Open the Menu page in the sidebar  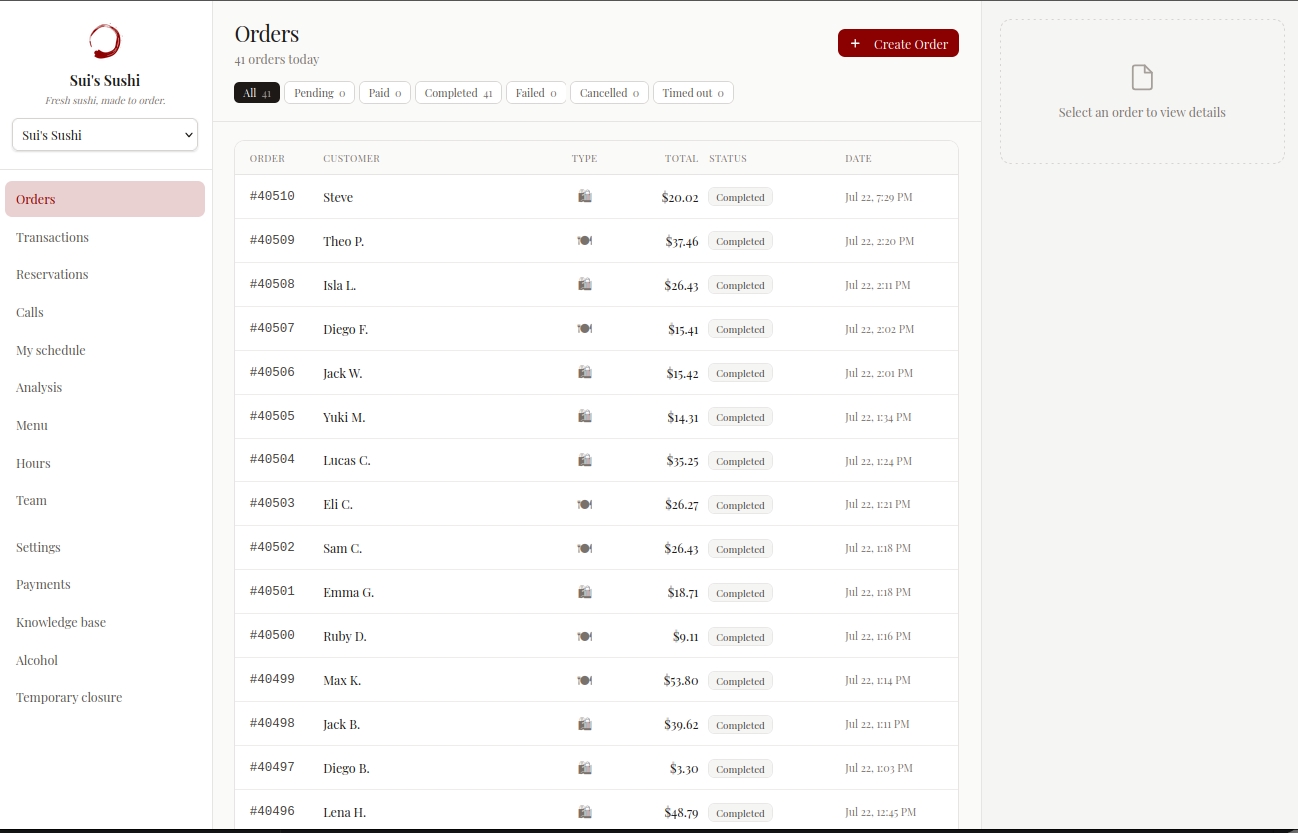(x=105, y=425)
